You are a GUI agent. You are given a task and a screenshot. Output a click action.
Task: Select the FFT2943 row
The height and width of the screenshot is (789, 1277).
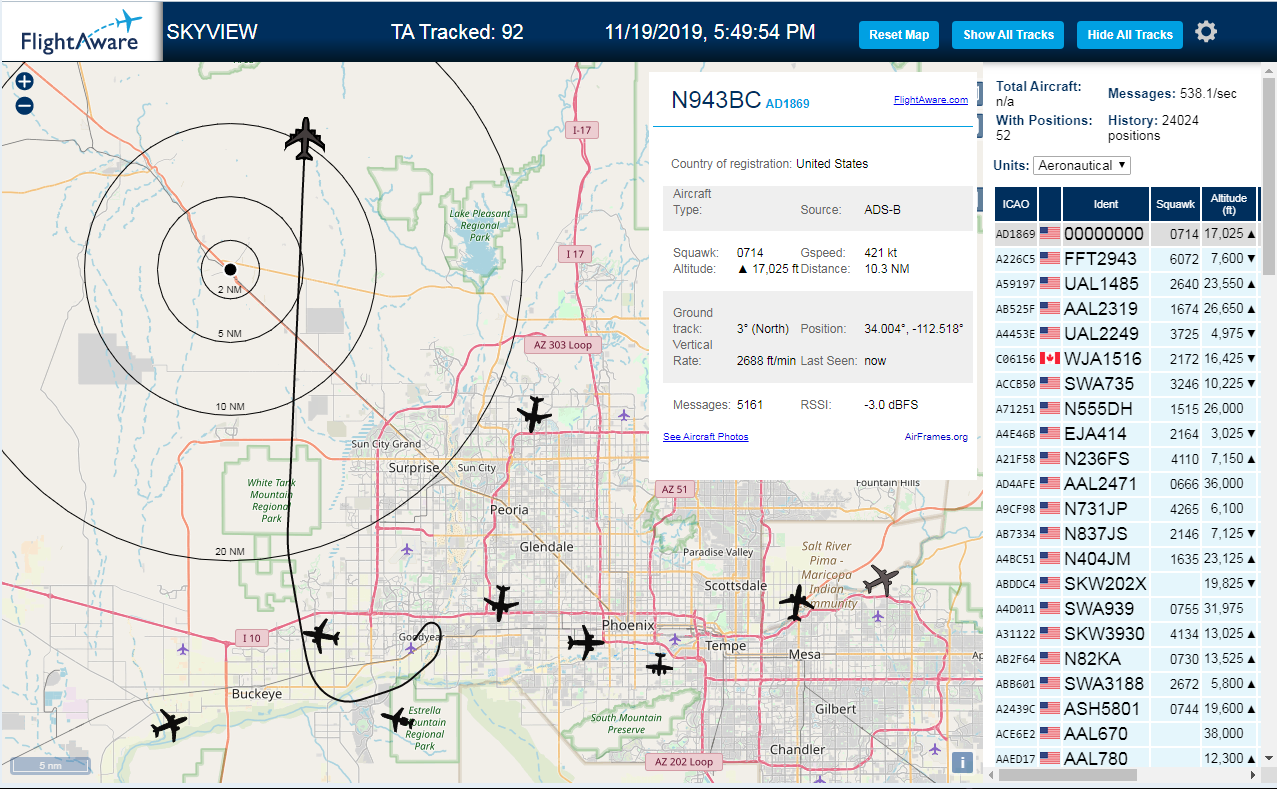pos(1125,258)
